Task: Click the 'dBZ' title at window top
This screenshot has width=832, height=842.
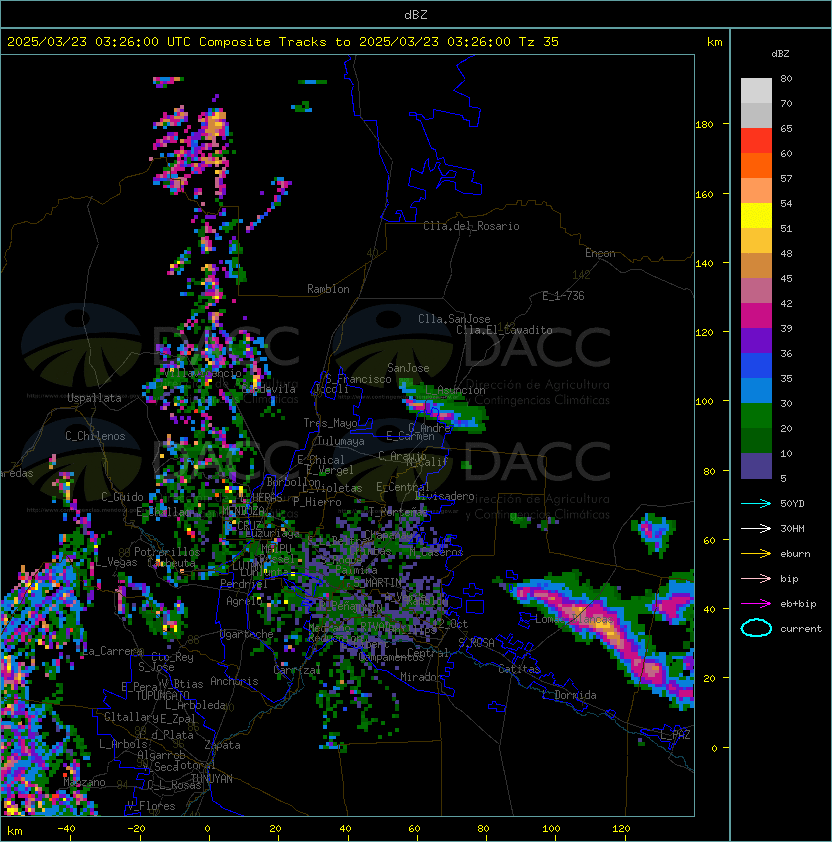Action: coord(415,14)
